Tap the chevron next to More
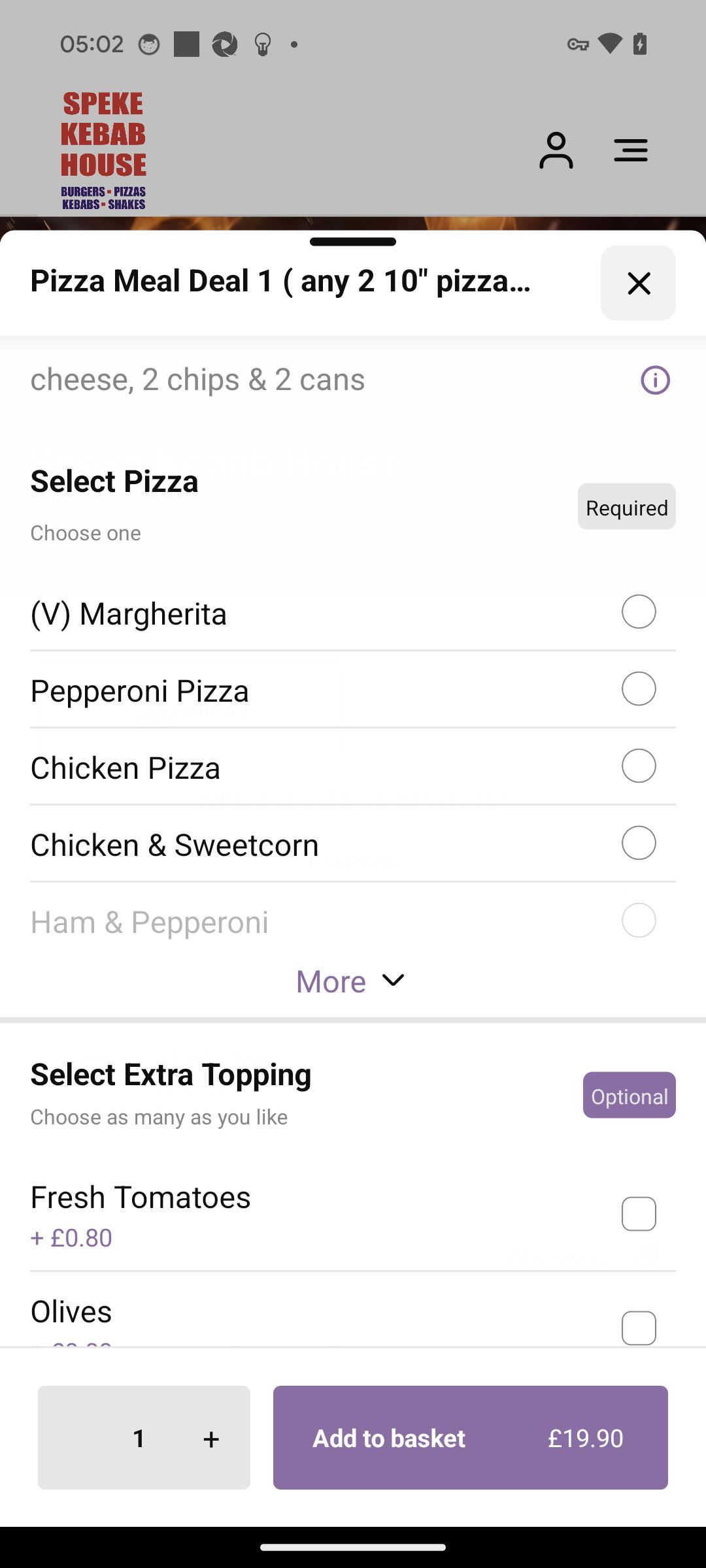 [x=393, y=980]
